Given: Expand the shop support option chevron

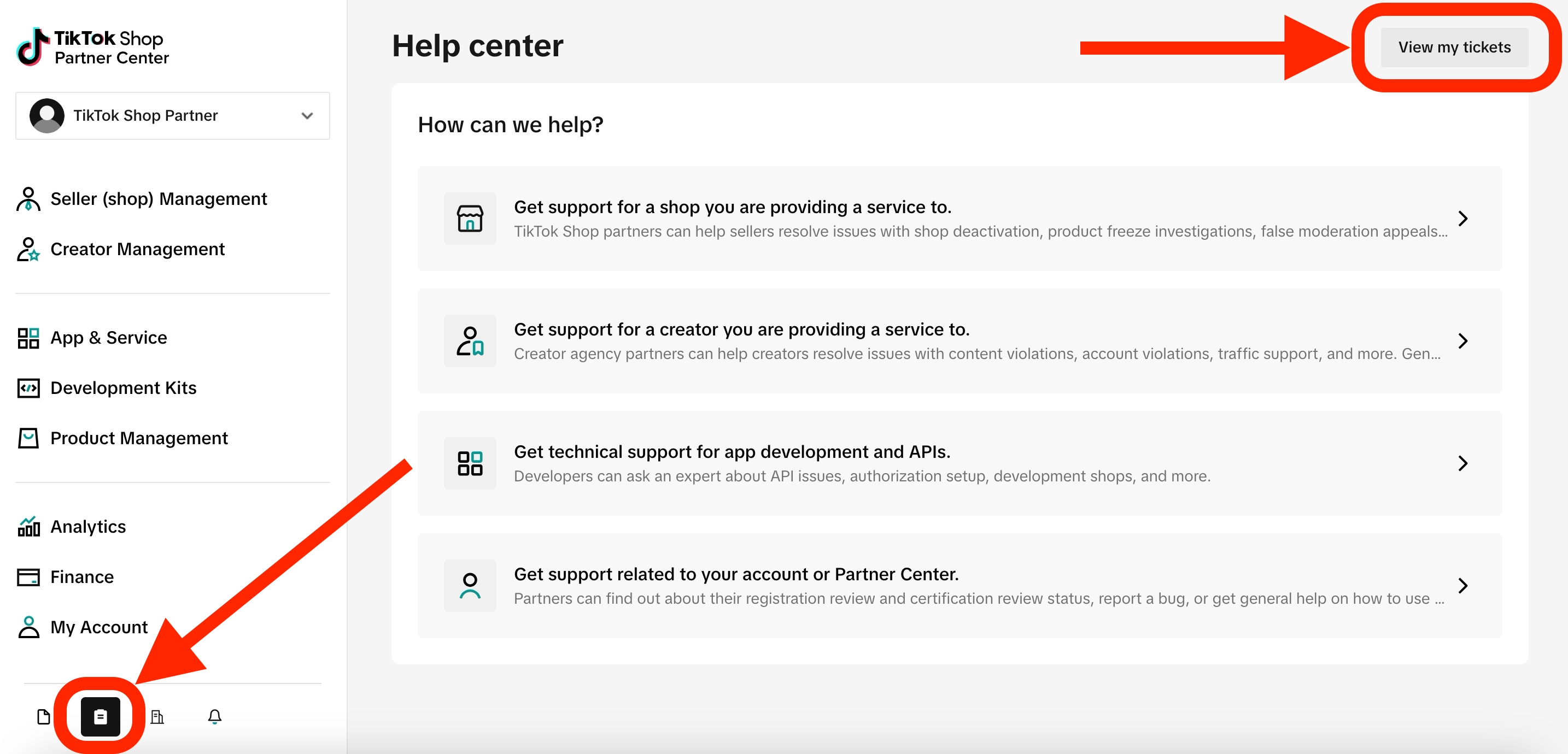Looking at the screenshot, I should [x=1462, y=219].
